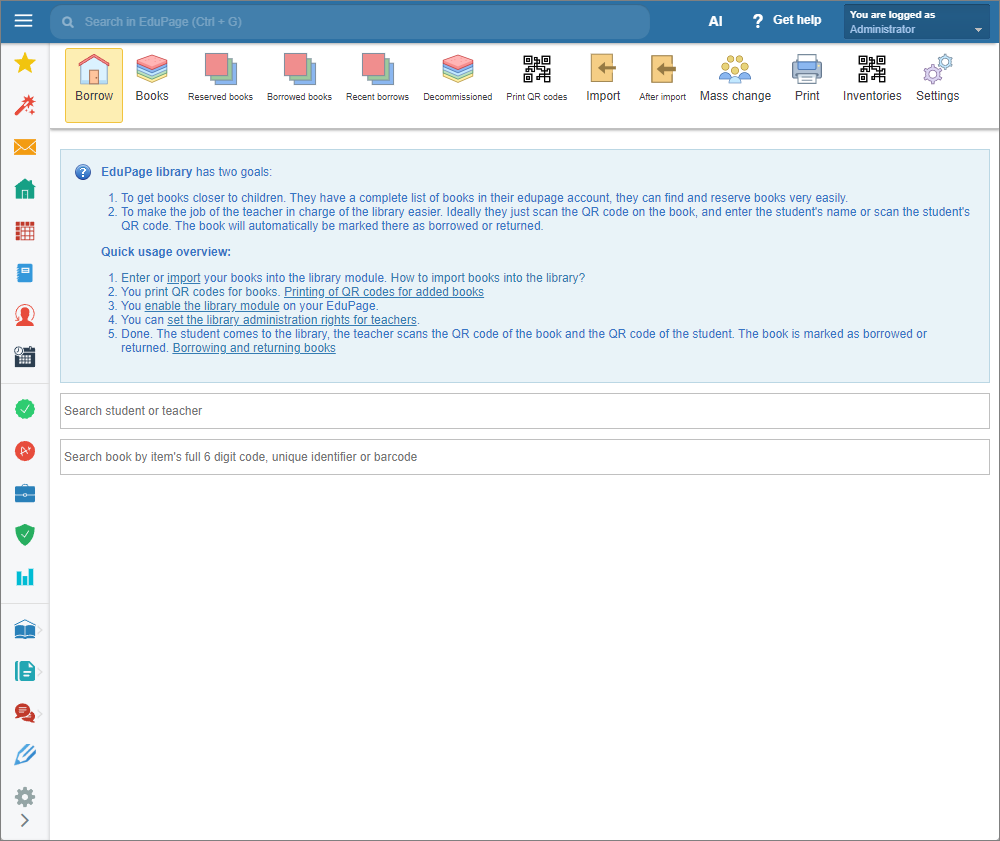This screenshot has width=1000, height=841.
Task: Open the Decommissioned books view
Action: tap(457, 79)
